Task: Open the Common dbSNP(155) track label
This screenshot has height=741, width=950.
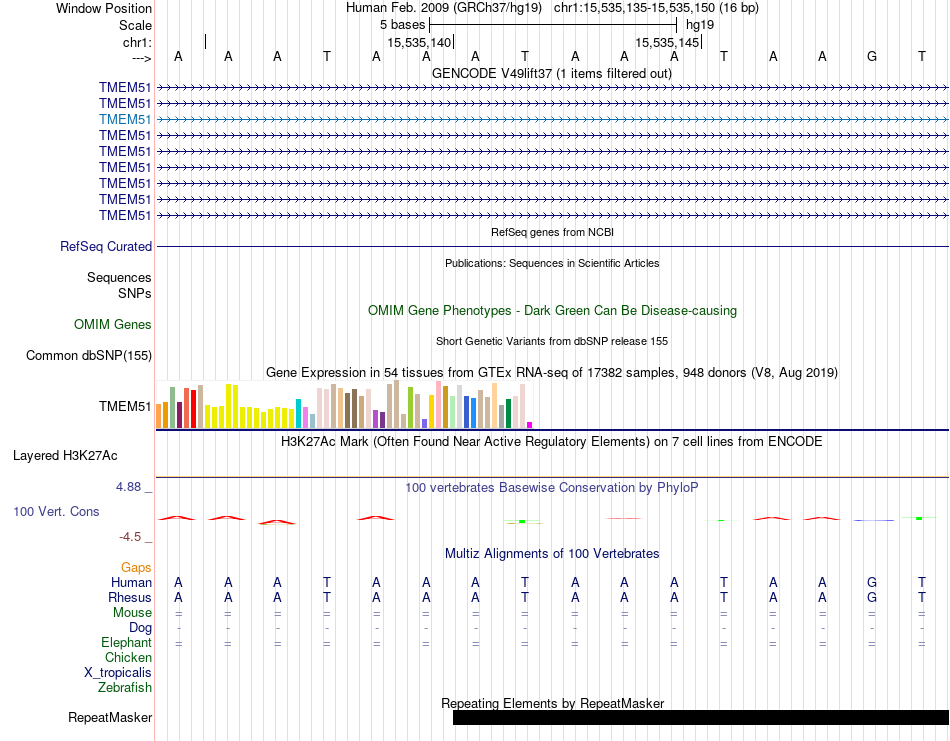Action: (89, 356)
